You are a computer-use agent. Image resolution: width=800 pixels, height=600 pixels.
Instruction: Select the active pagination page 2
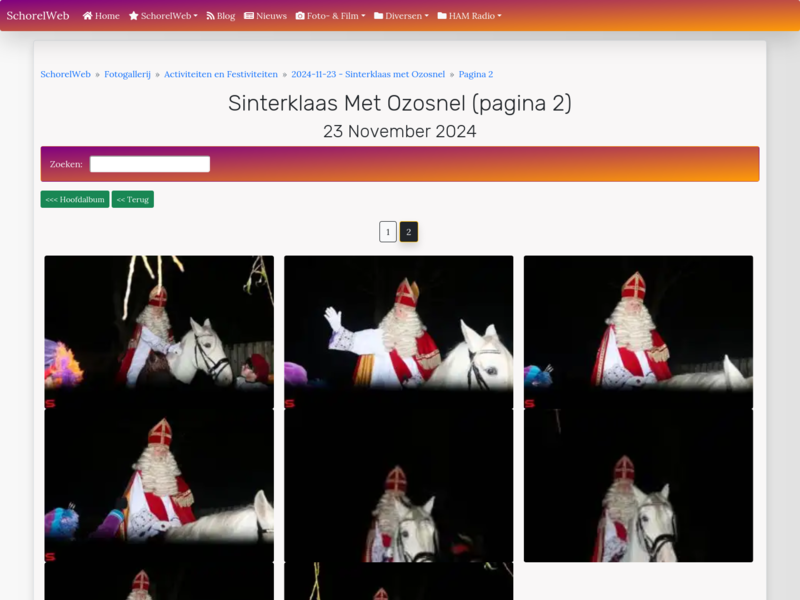click(x=409, y=232)
